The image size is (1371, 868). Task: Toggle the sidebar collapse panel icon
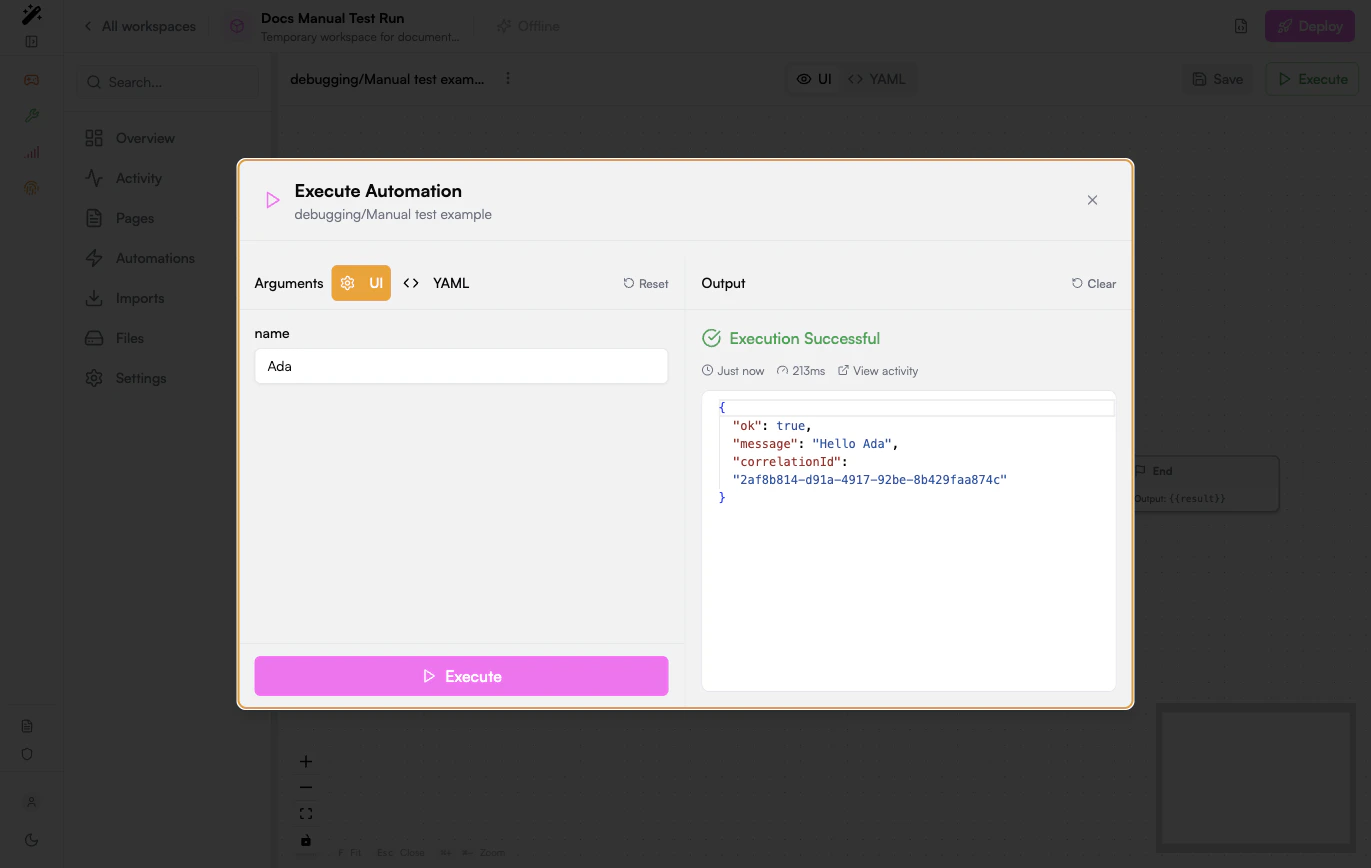[x=31, y=42]
